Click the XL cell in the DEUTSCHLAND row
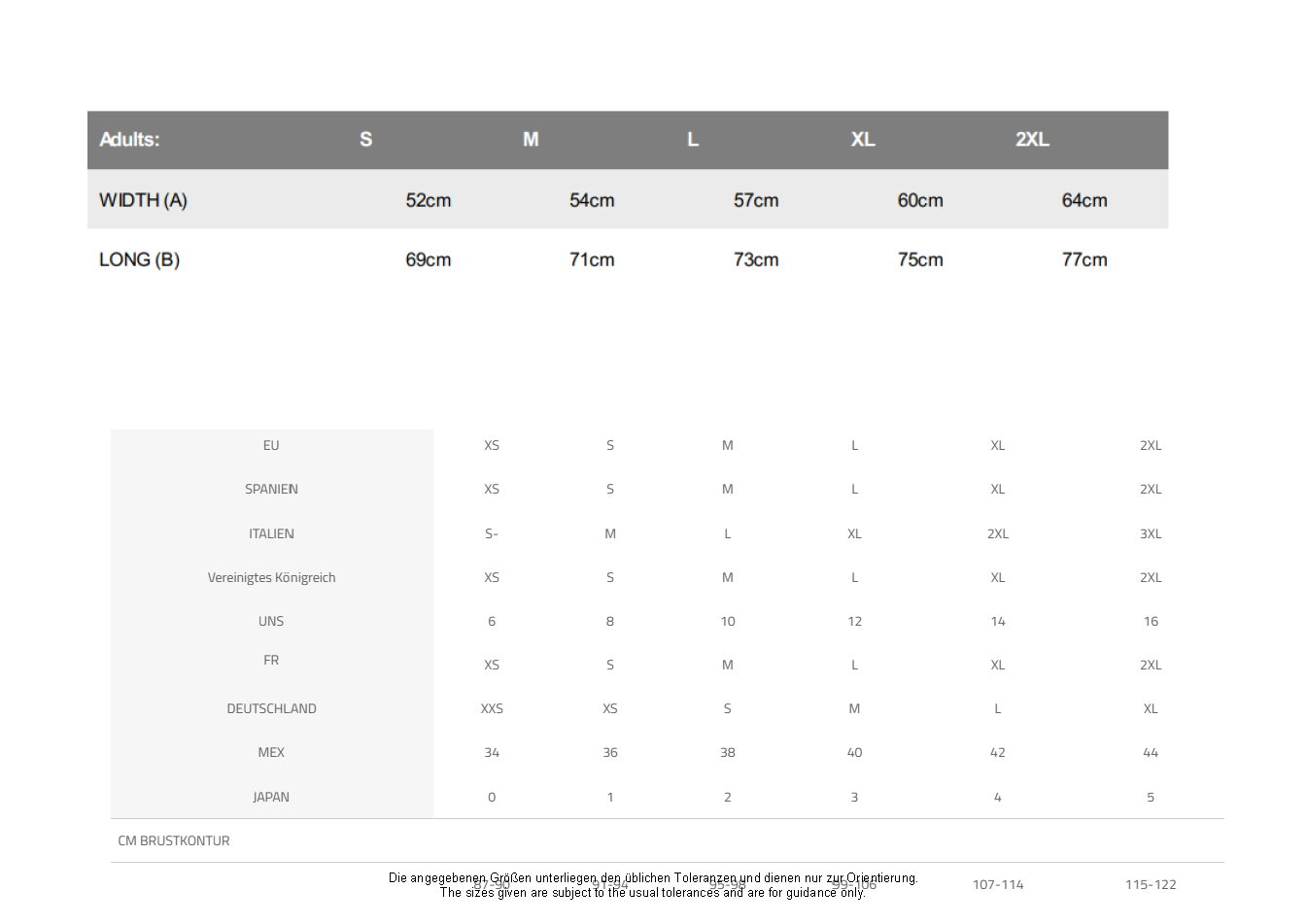The width and height of the screenshot is (1307, 924). [x=1151, y=708]
